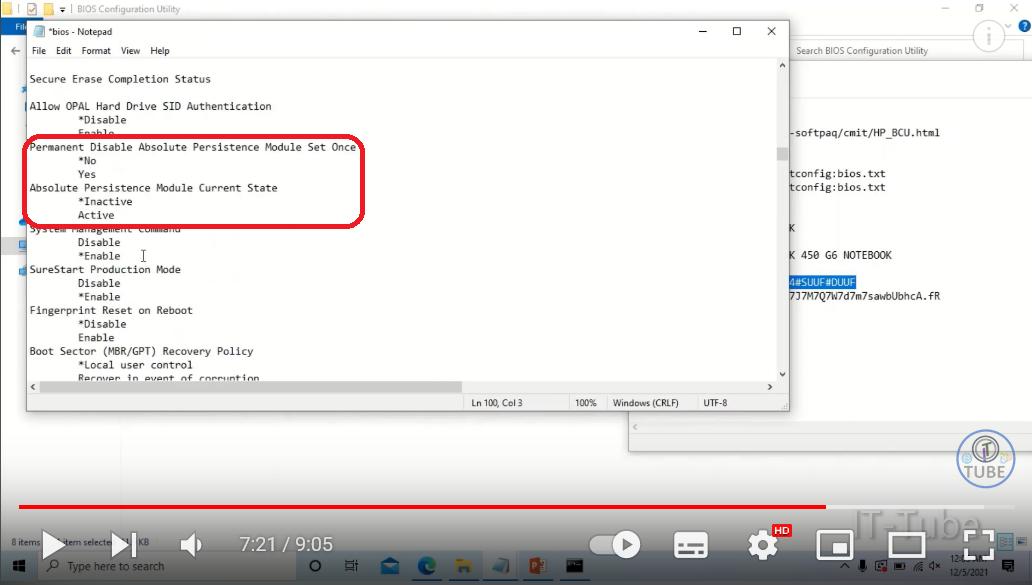Click 'Yes' option line
Image resolution: width=1032 pixels, height=585 pixels.
pyautogui.click(x=87, y=174)
